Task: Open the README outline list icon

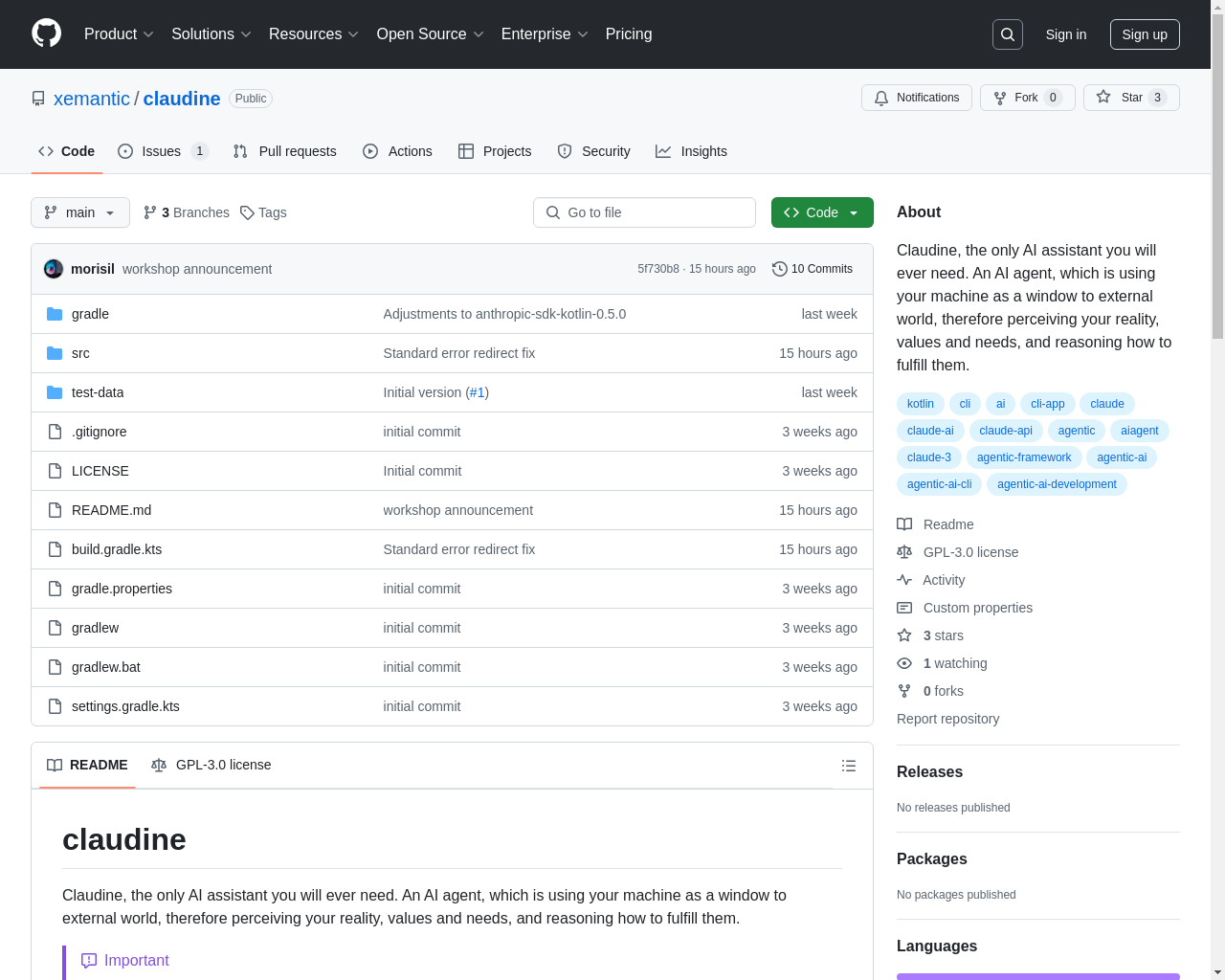Action: coord(849,766)
